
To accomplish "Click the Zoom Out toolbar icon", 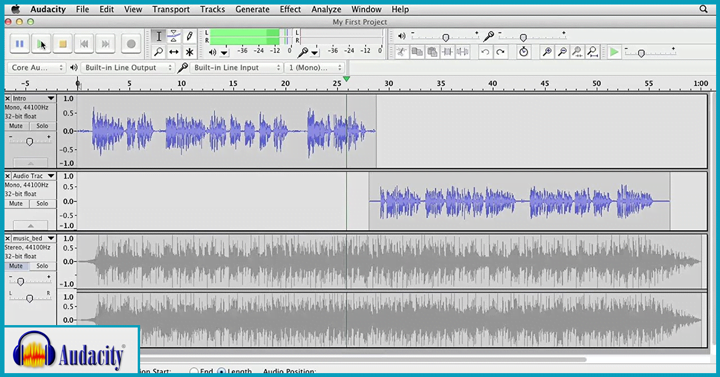I will pyautogui.click(x=562, y=52).
